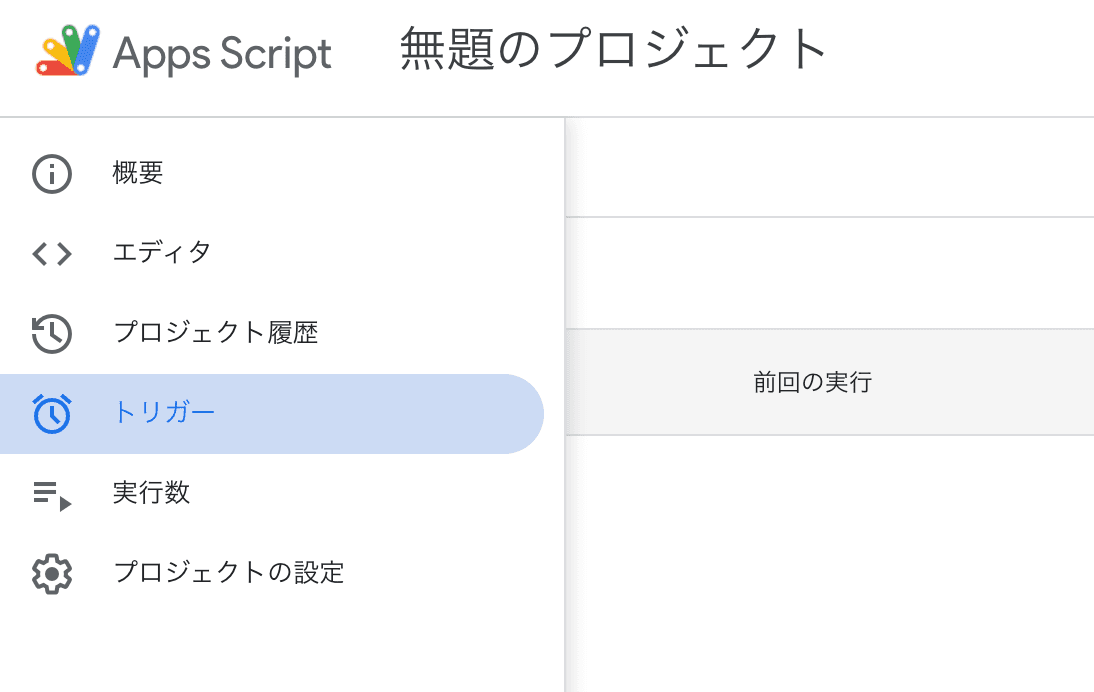Screen dimensions: 1094x692
Task: Open the Overview (概要) info icon
Action: click(x=52, y=174)
